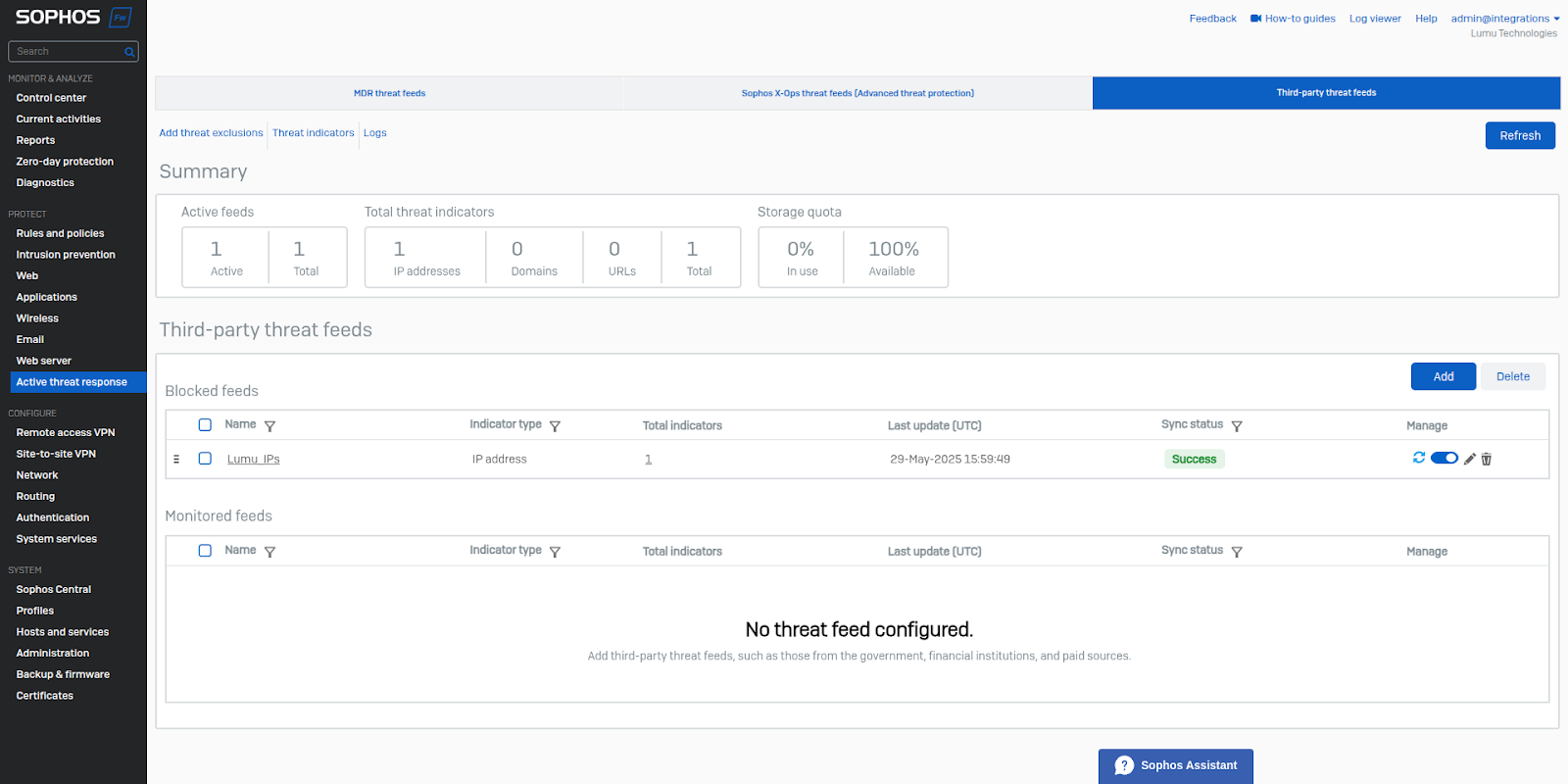Select all blocked feeds via header checkbox
The image size is (1568, 784).
[x=205, y=425]
